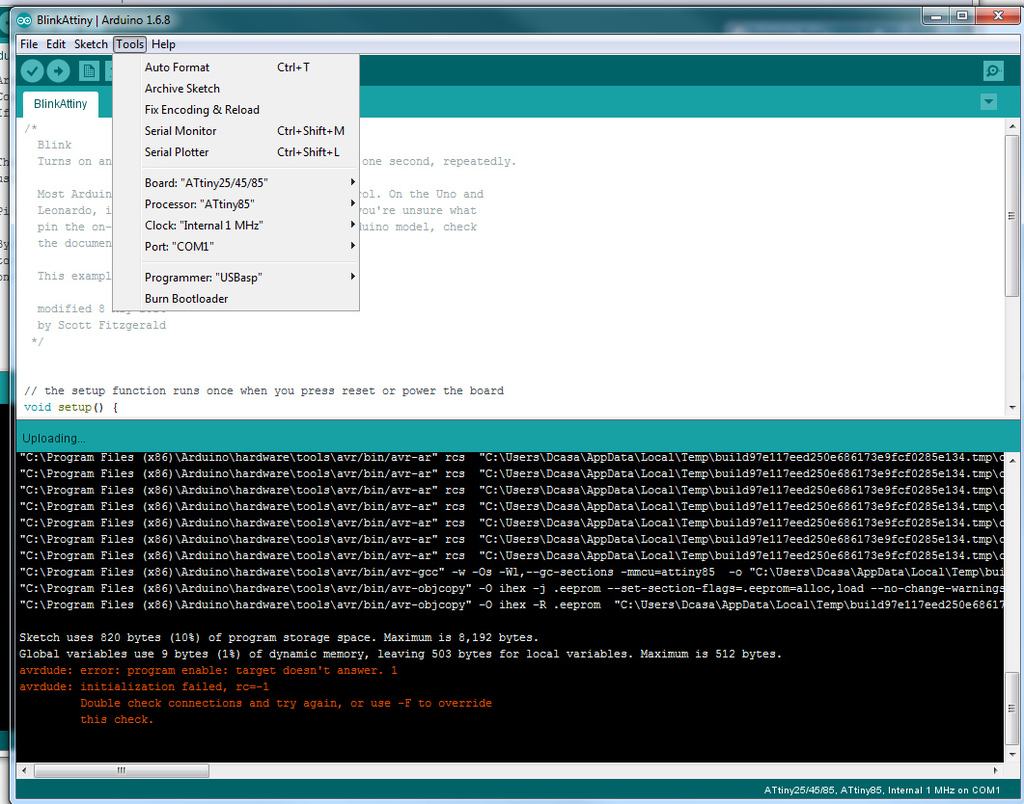Click the Arduino logo in title bar

click(23, 16)
